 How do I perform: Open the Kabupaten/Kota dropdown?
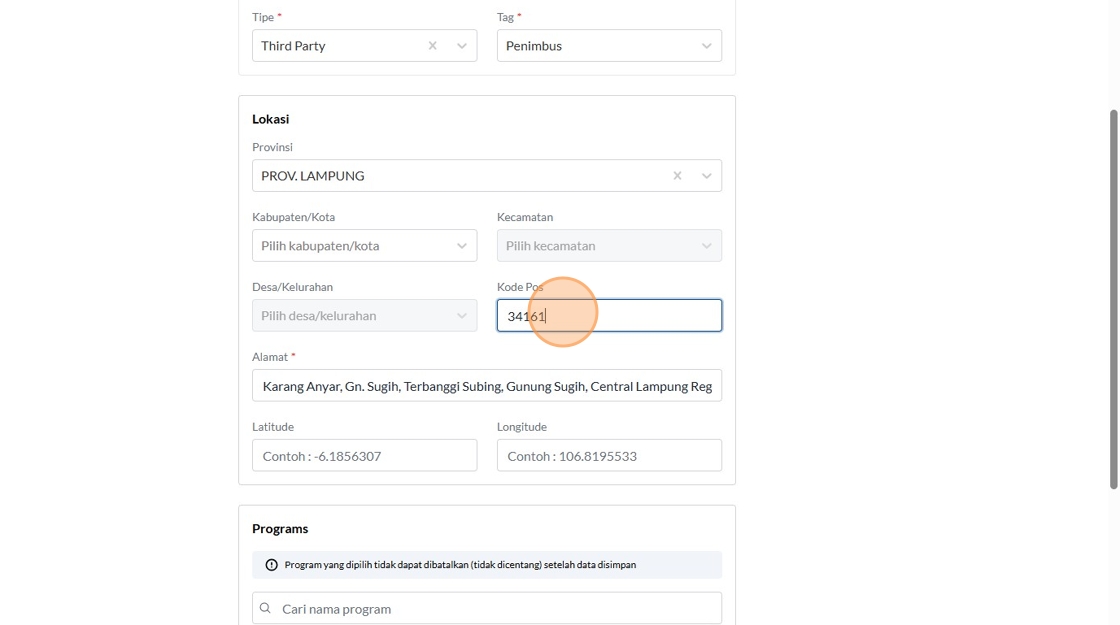(355, 246)
